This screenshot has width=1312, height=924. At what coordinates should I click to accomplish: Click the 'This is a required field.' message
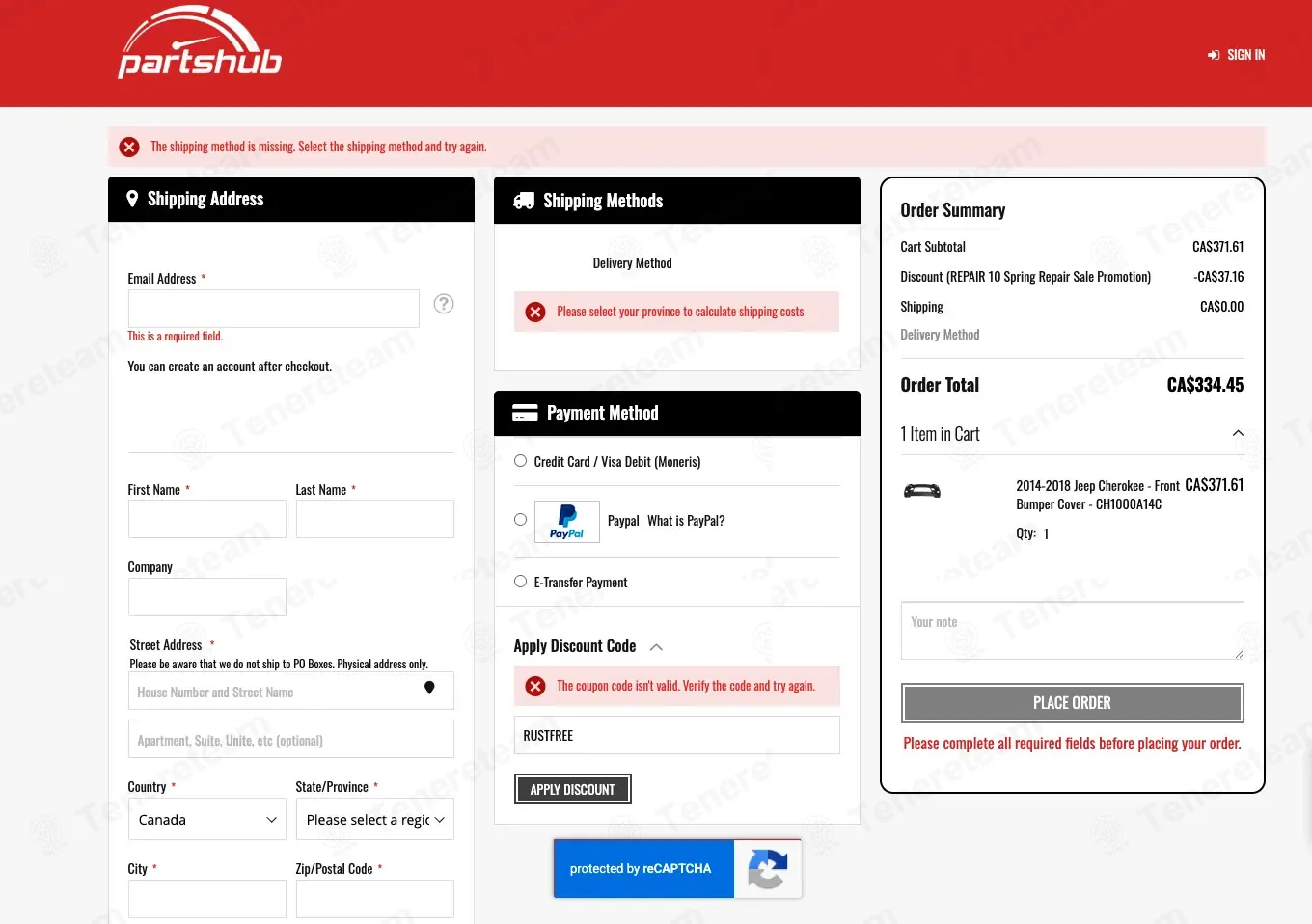click(176, 337)
